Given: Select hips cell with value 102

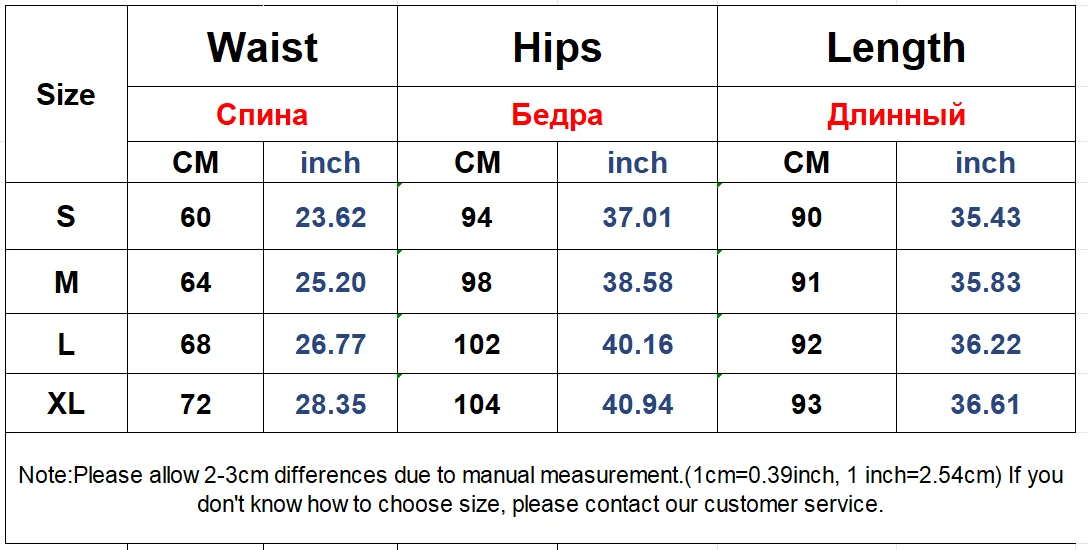Looking at the screenshot, I should (x=477, y=344).
